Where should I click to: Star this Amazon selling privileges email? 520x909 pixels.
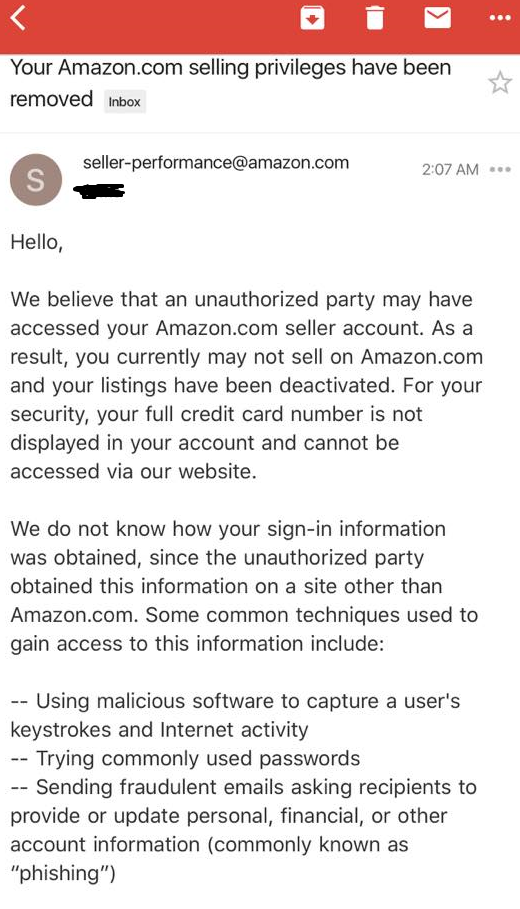500,83
